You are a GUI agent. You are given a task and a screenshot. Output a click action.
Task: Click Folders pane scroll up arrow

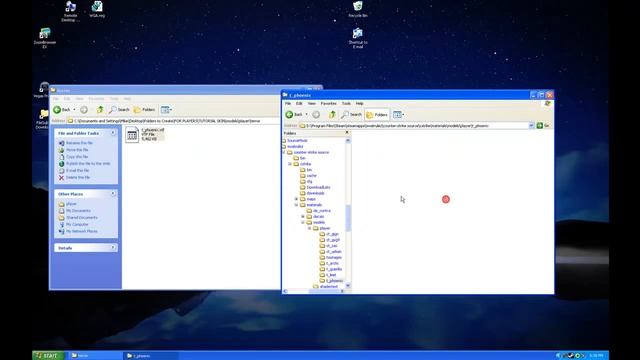348,140
